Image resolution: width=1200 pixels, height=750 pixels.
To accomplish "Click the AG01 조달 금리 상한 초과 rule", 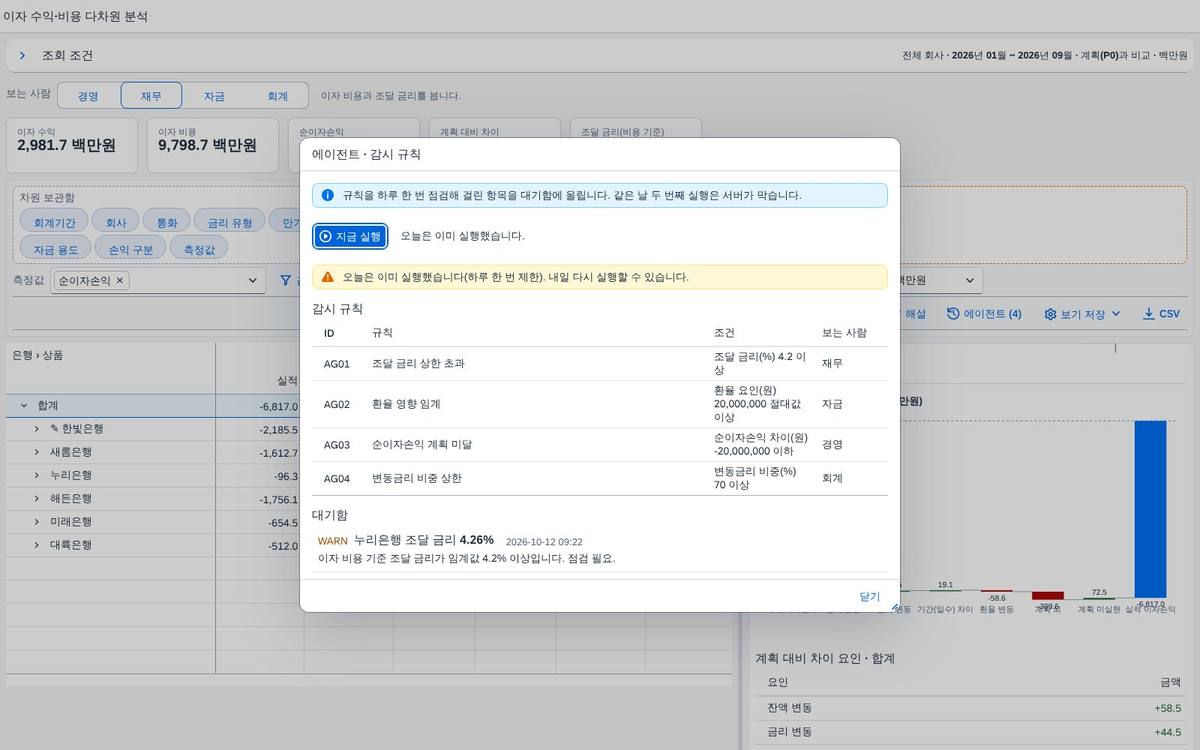I will point(600,364).
